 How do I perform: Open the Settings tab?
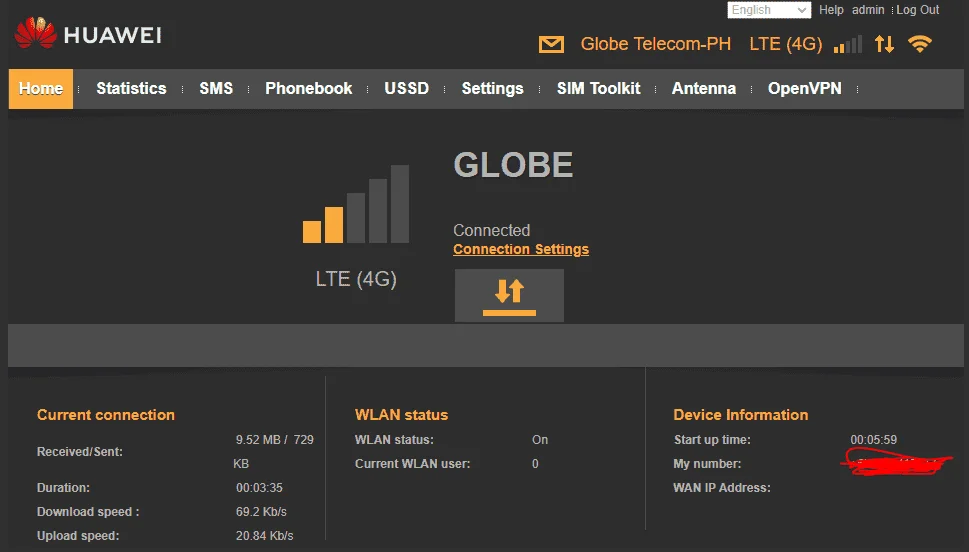(493, 89)
